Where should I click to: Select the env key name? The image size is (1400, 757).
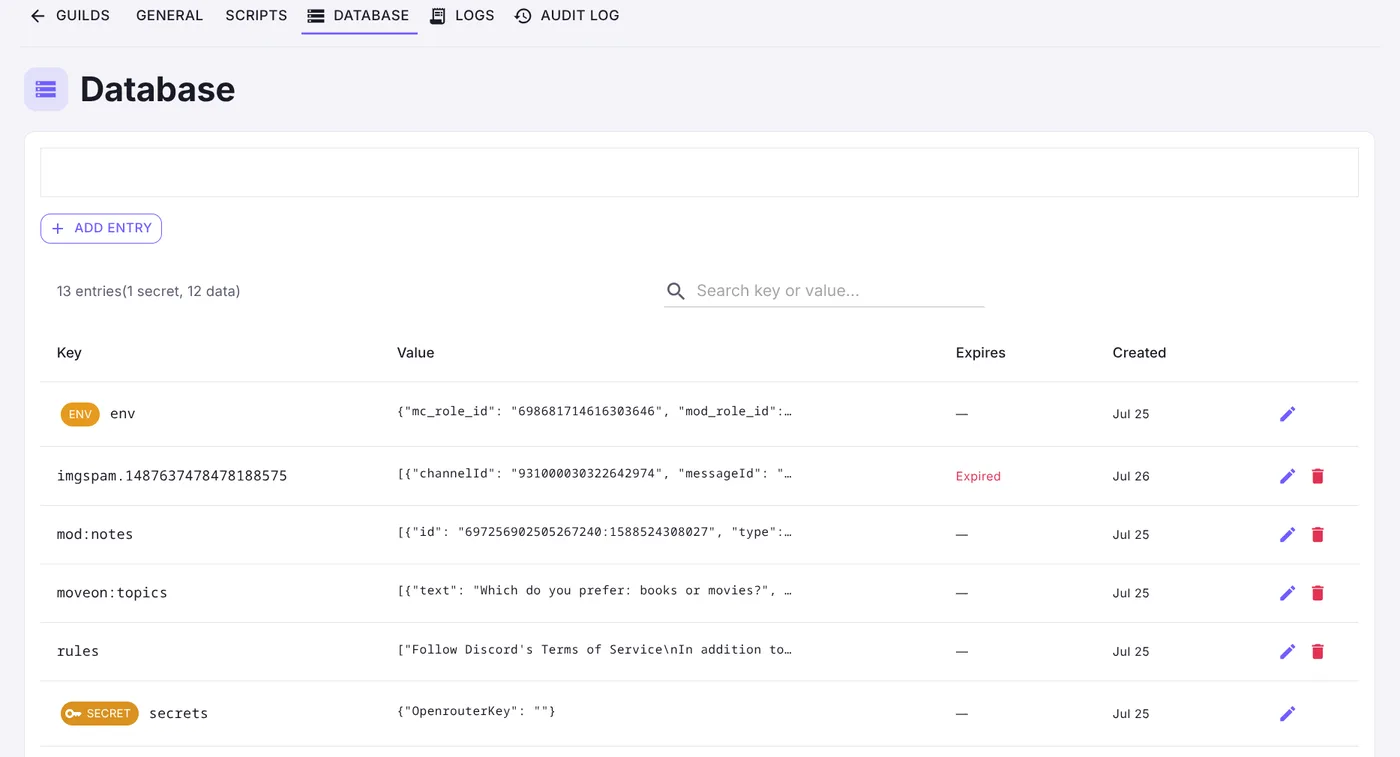pyautogui.click(x=122, y=414)
